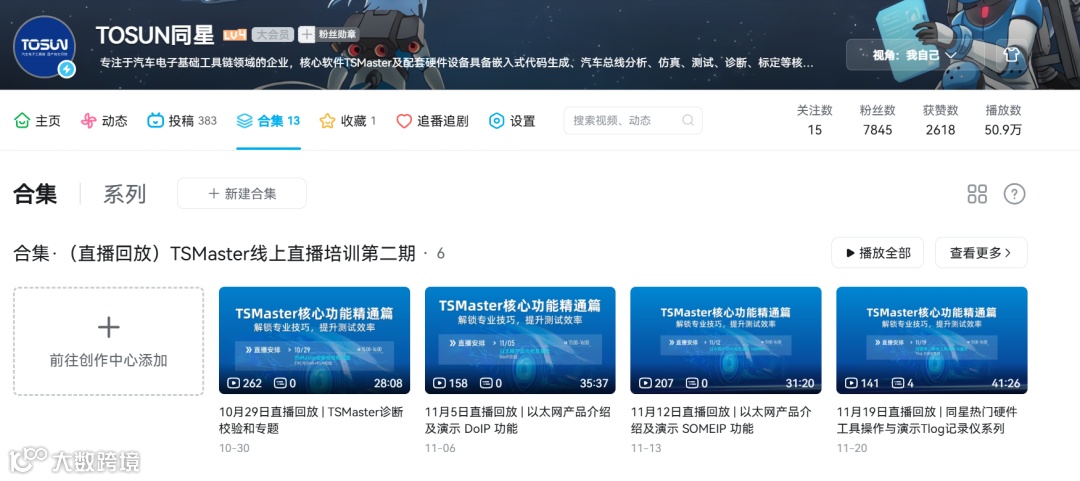This screenshot has height=481, width=1080.
Task: Open the 追番追剧 tab
Action: (432, 121)
